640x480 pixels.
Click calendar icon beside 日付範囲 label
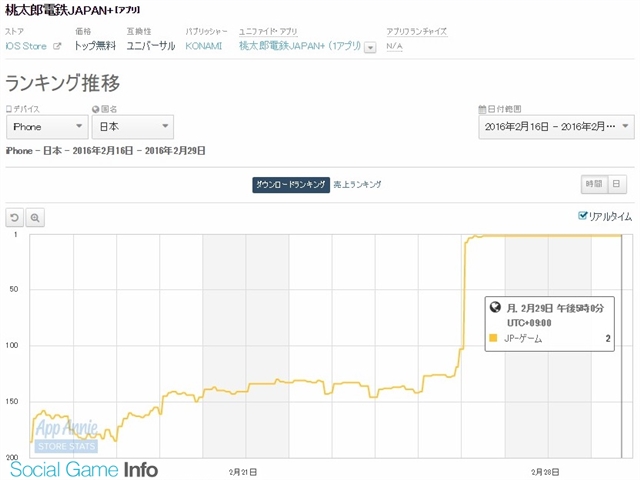(x=482, y=109)
